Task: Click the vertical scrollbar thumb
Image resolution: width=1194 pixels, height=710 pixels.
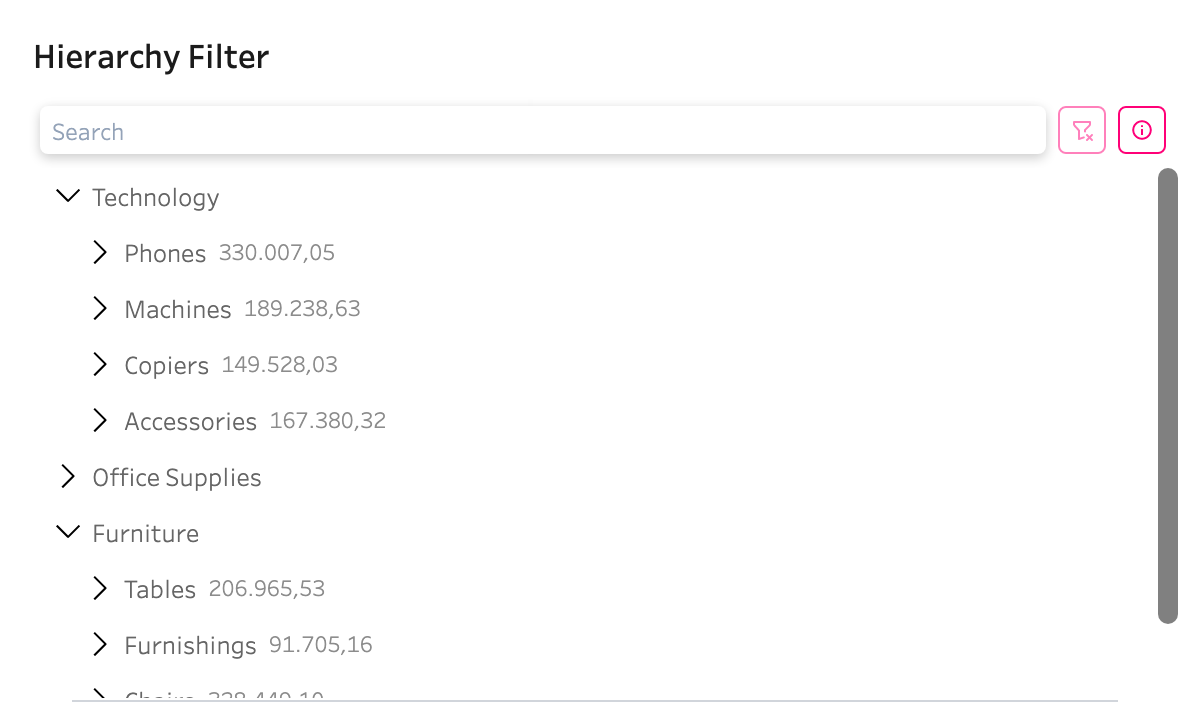Action: [1167, 396]
